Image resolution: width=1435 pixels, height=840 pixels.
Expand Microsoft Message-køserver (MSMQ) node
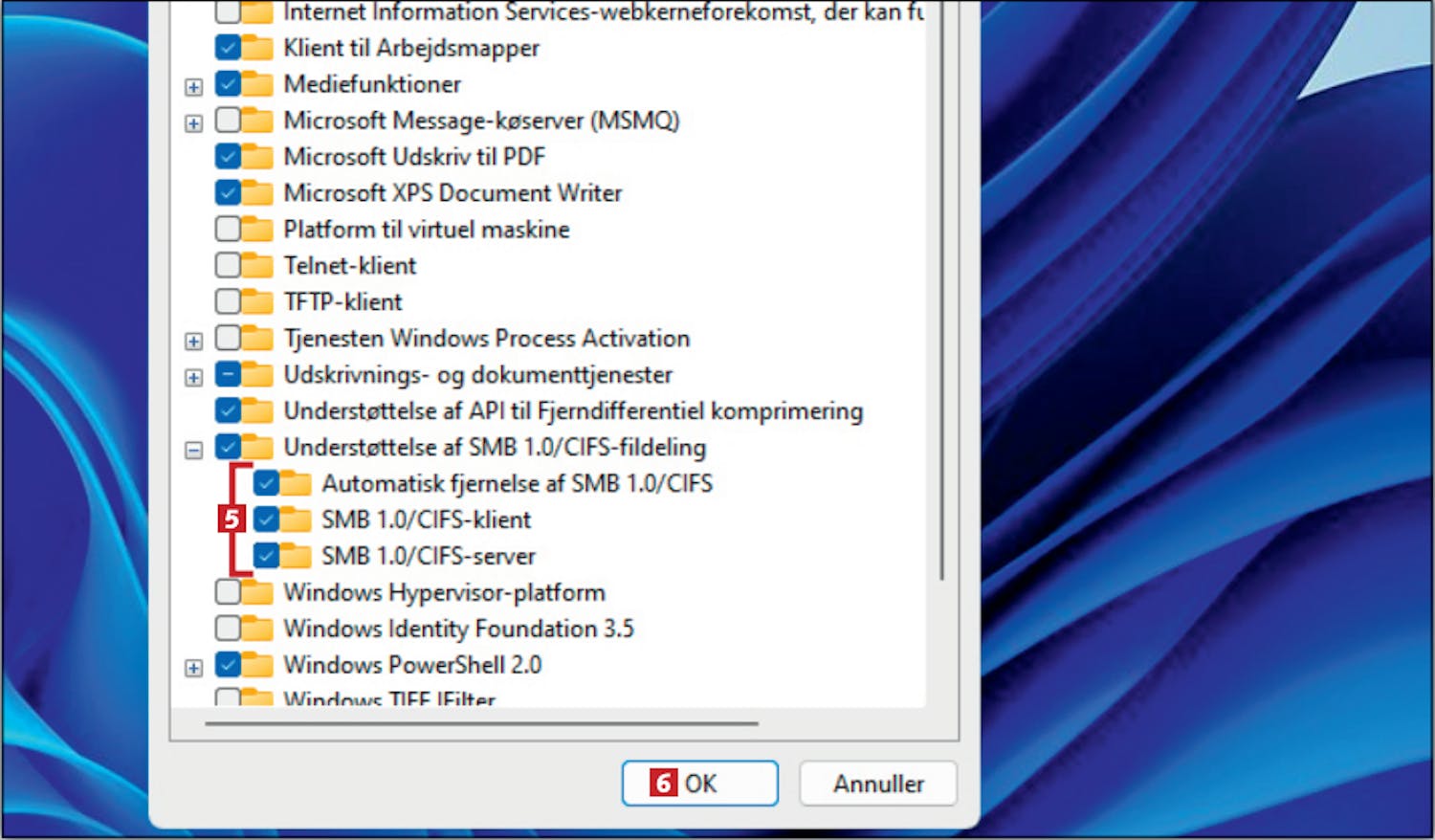point(194,123)
